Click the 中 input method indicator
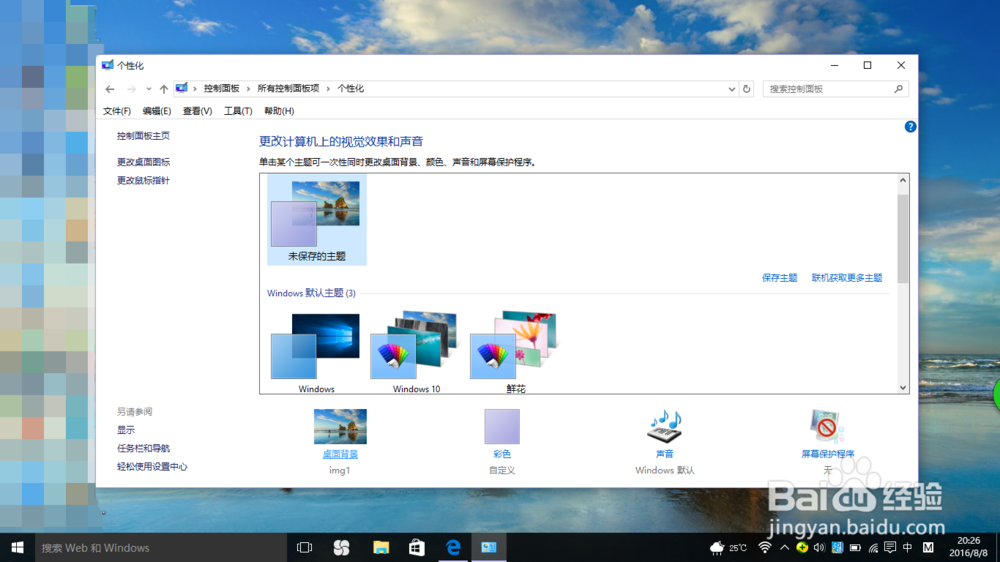1000x562 pixels. 908,547
